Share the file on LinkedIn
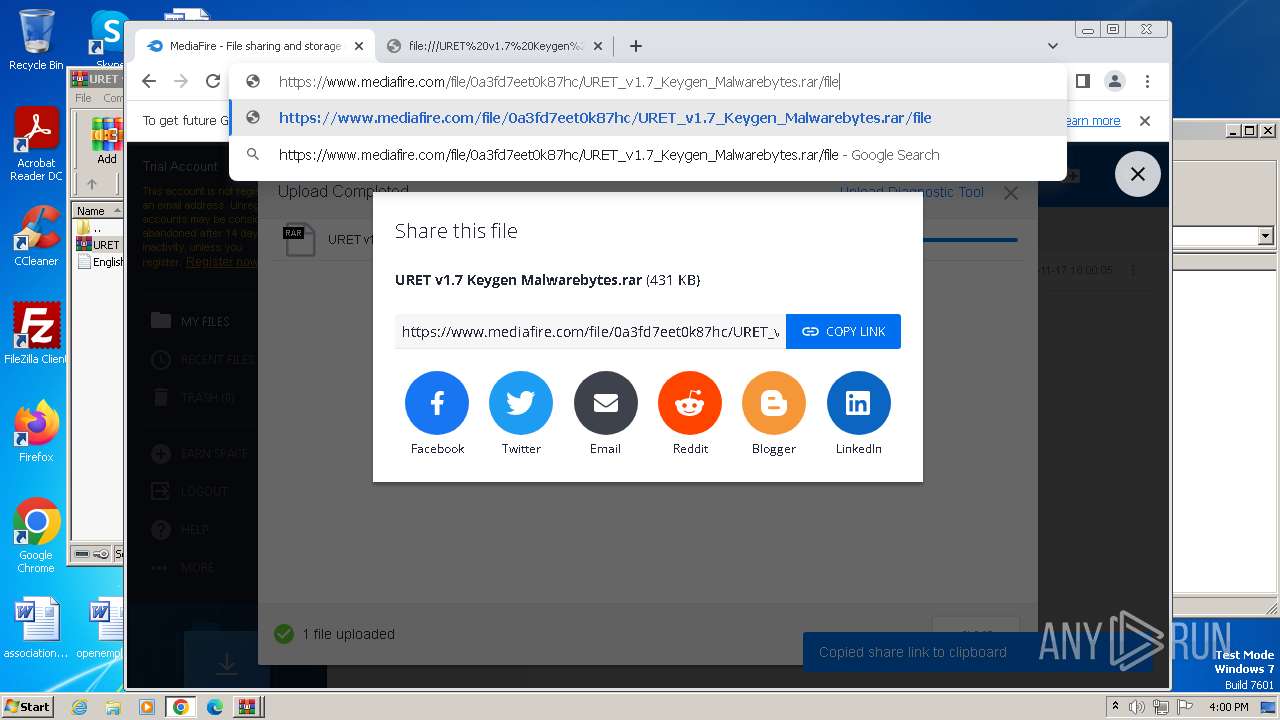This screenshot has height=720, width=1280. pyautogui.click(x=858, y=403)
